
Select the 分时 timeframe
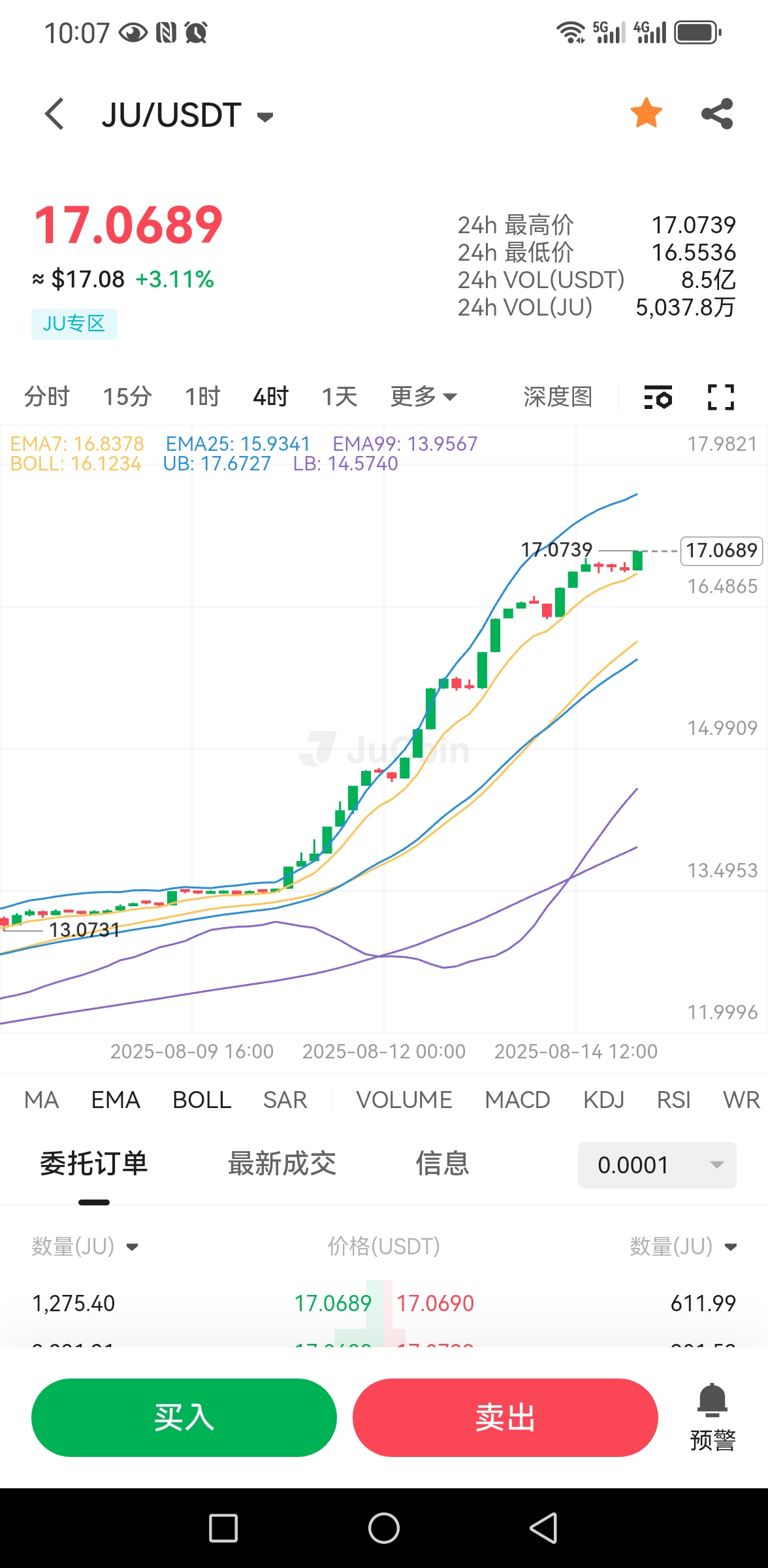(47, 397)
